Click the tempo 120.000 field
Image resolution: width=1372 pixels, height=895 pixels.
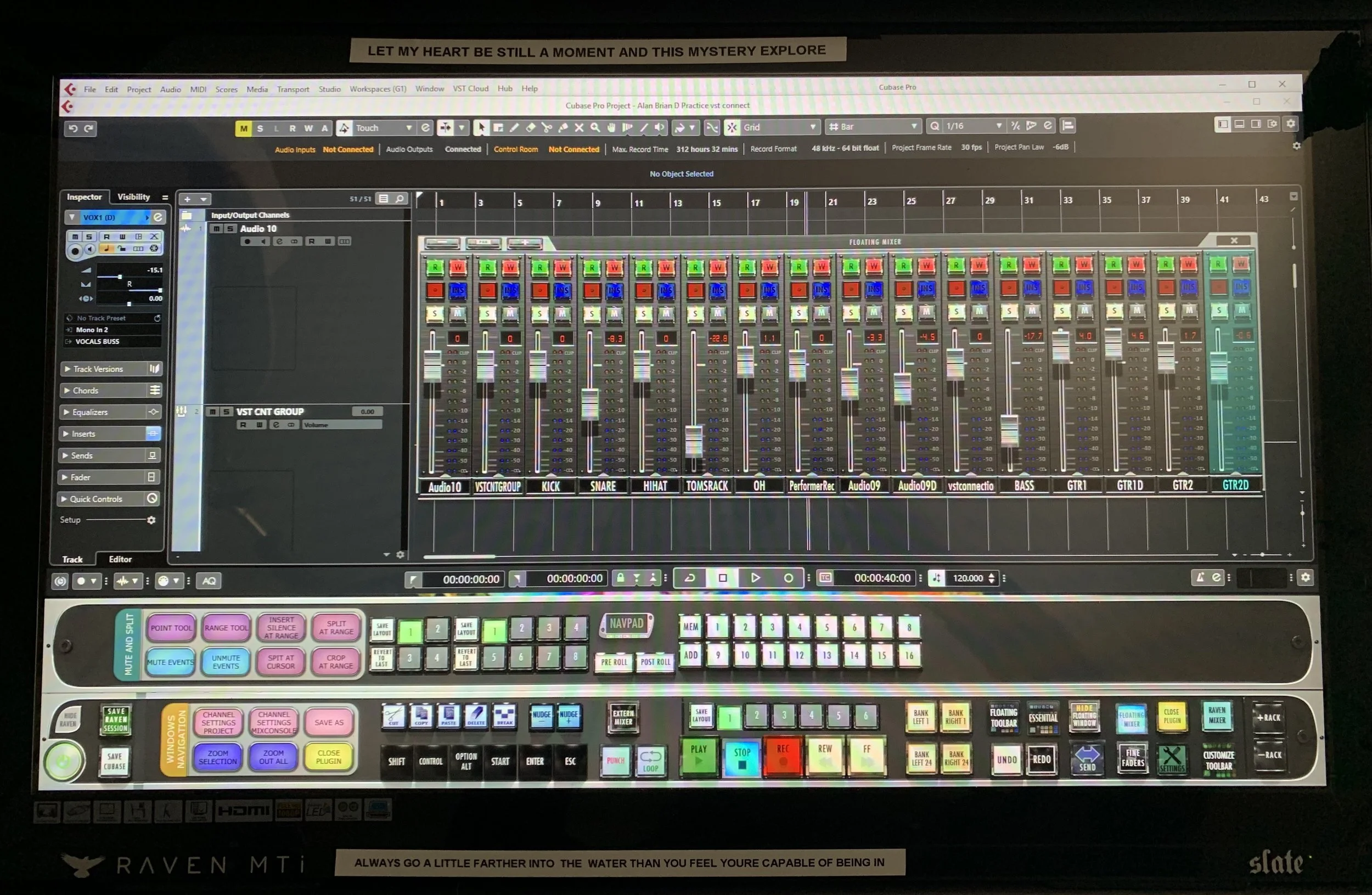pos(968,578)
